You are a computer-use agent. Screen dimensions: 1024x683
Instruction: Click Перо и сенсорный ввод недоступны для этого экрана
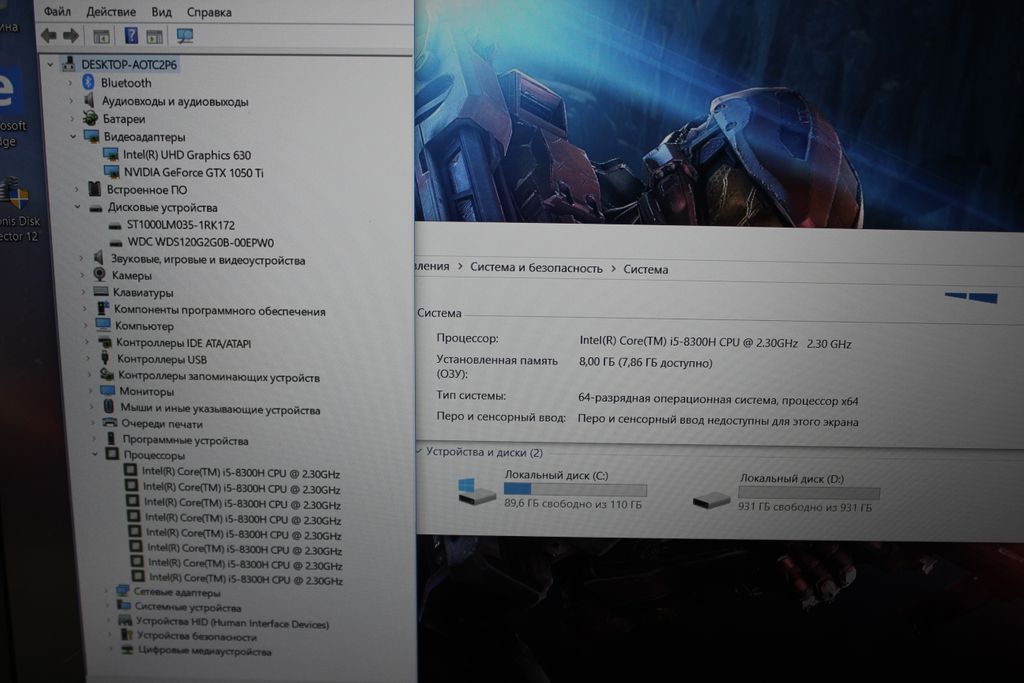718,421
